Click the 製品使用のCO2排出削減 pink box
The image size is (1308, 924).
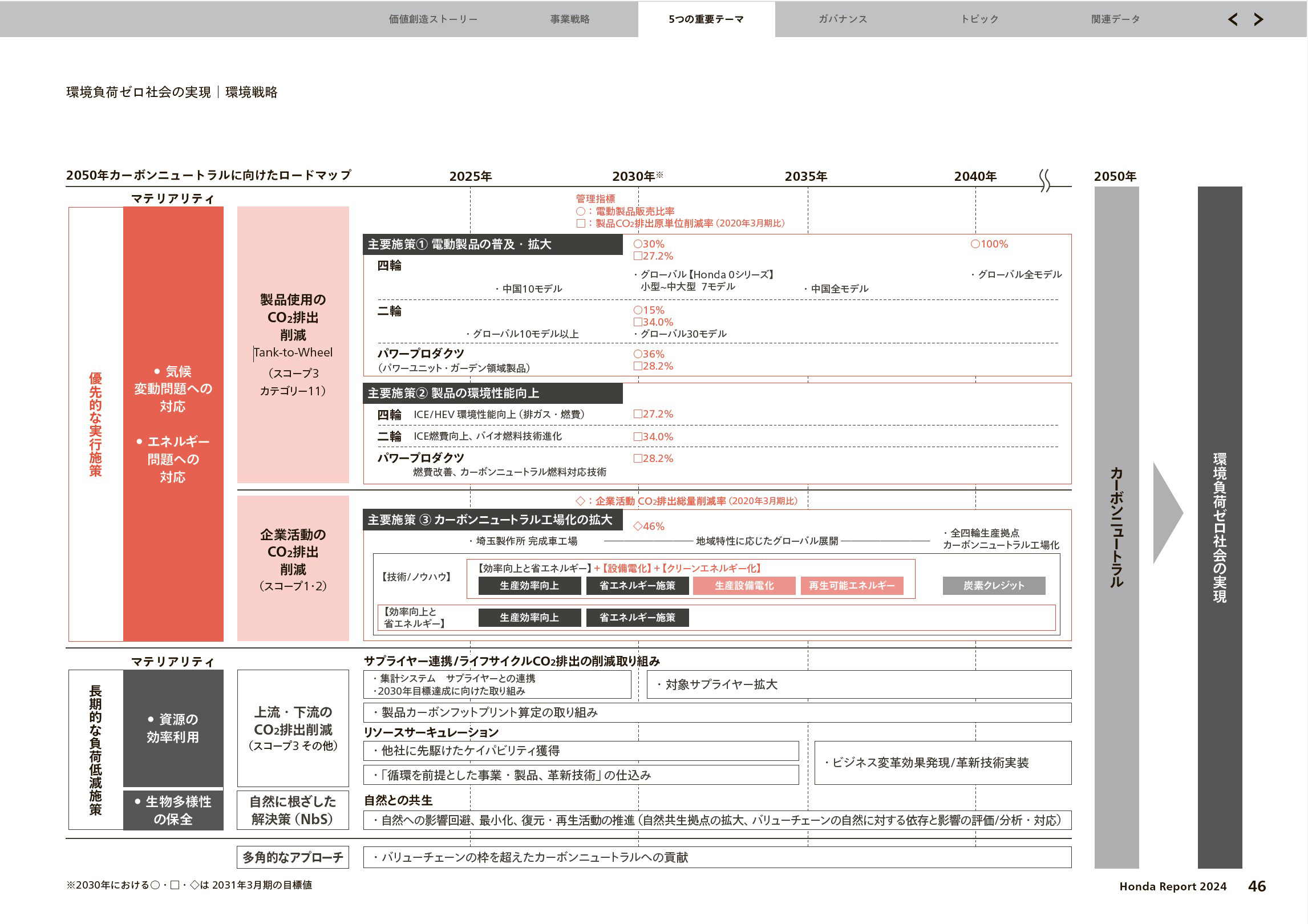tap(293, 345)
